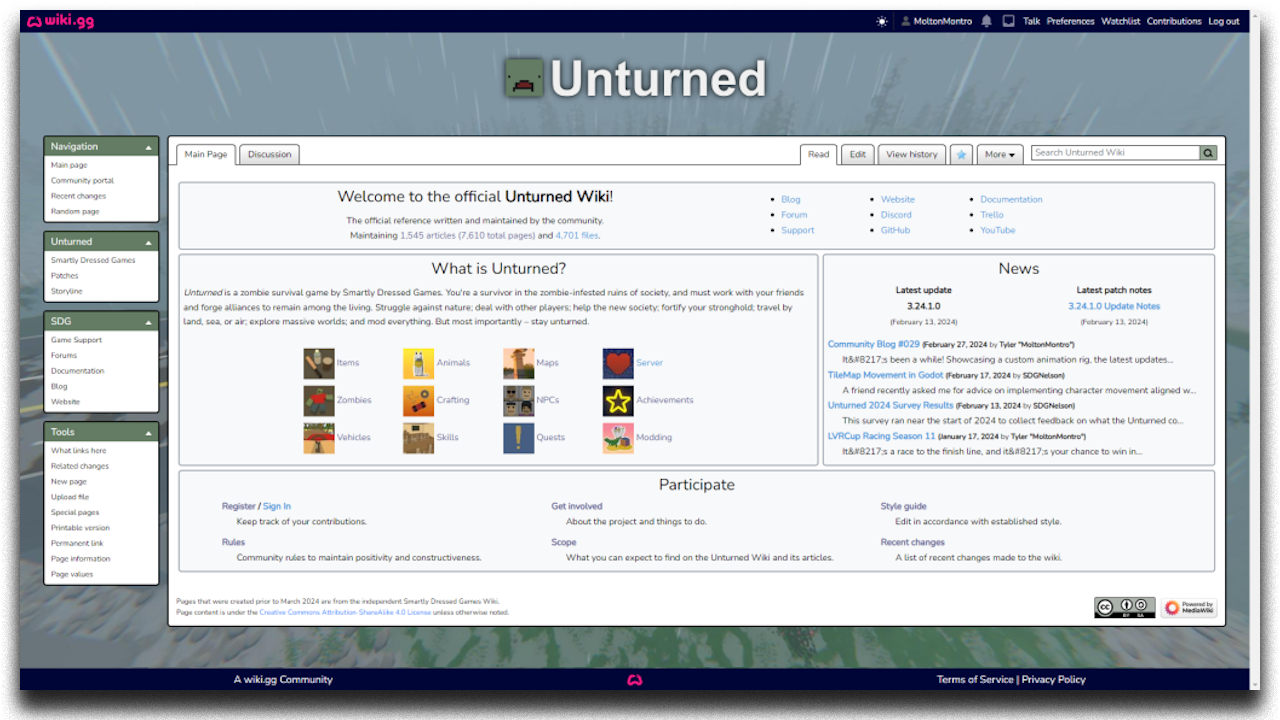Open the GitHub link
Screen dimensions: 1280x720
(x=895, y=230)
